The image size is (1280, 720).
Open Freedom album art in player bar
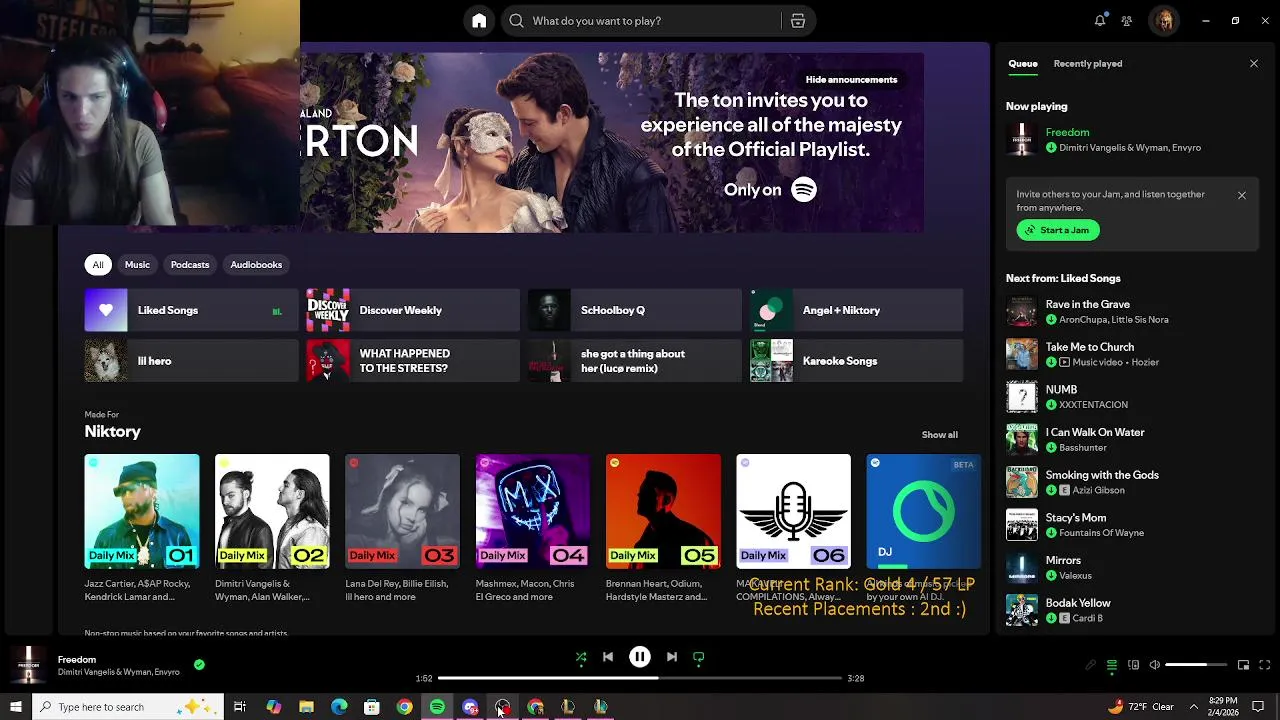[28, 664]
